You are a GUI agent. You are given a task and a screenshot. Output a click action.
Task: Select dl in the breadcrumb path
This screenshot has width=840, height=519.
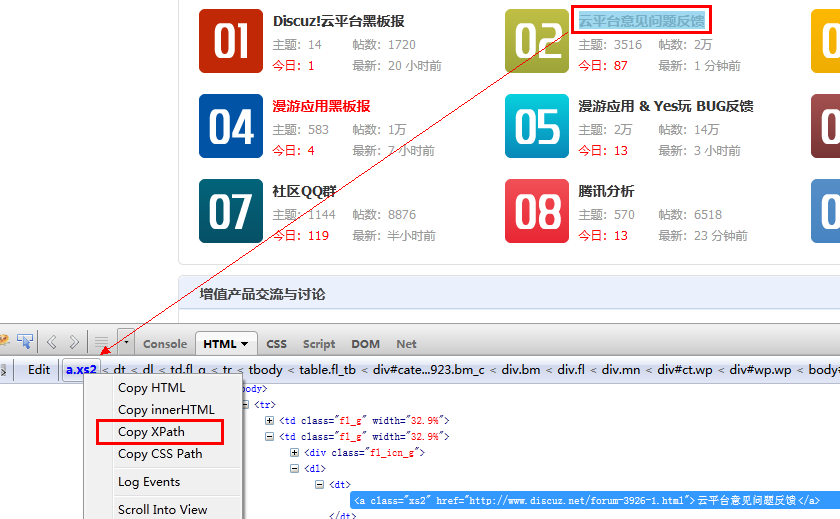tap(148, 370)
